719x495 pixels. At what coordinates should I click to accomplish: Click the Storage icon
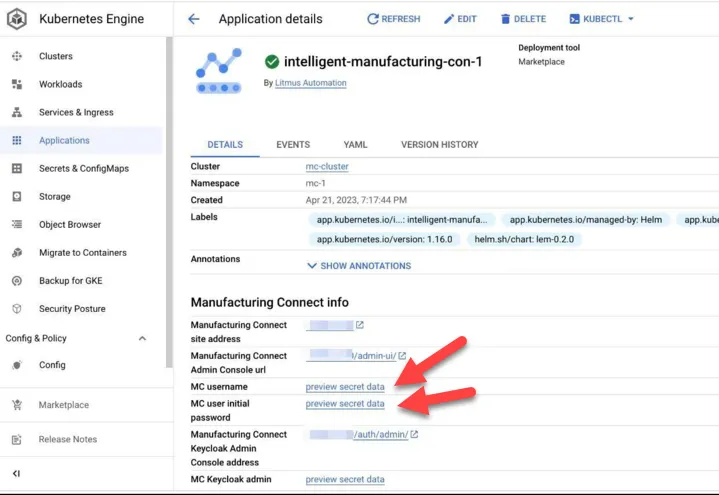point(17,196)
